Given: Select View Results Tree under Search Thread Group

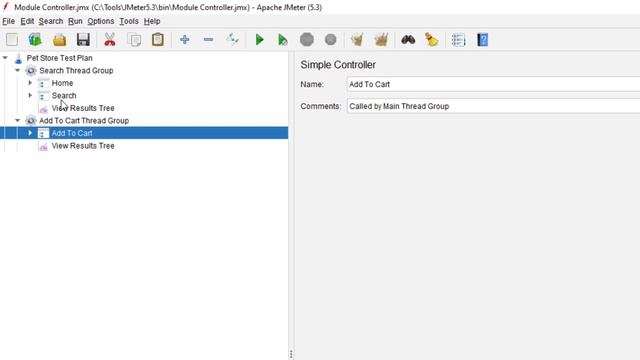Looking at the screenshot, I should (83, 108).
